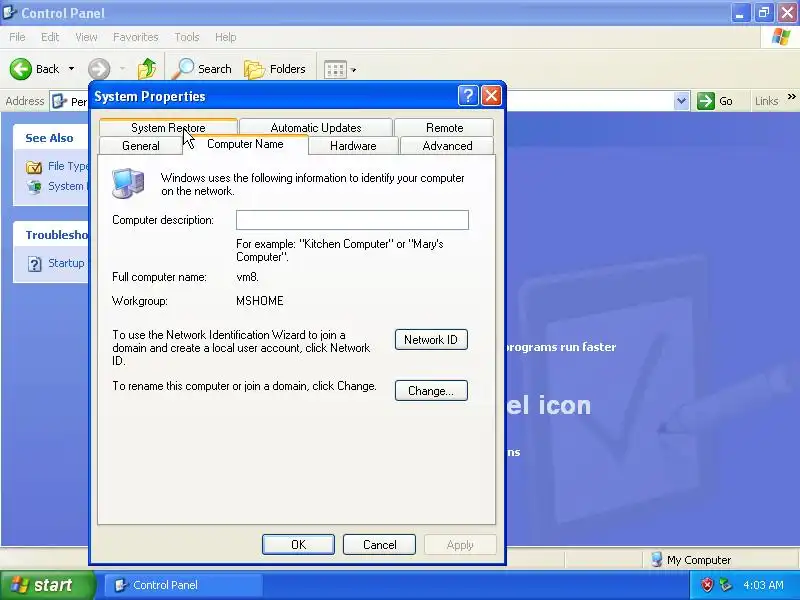Click the Network ID button
This screenshot has height=600, width=800.
tap(431, 340)
